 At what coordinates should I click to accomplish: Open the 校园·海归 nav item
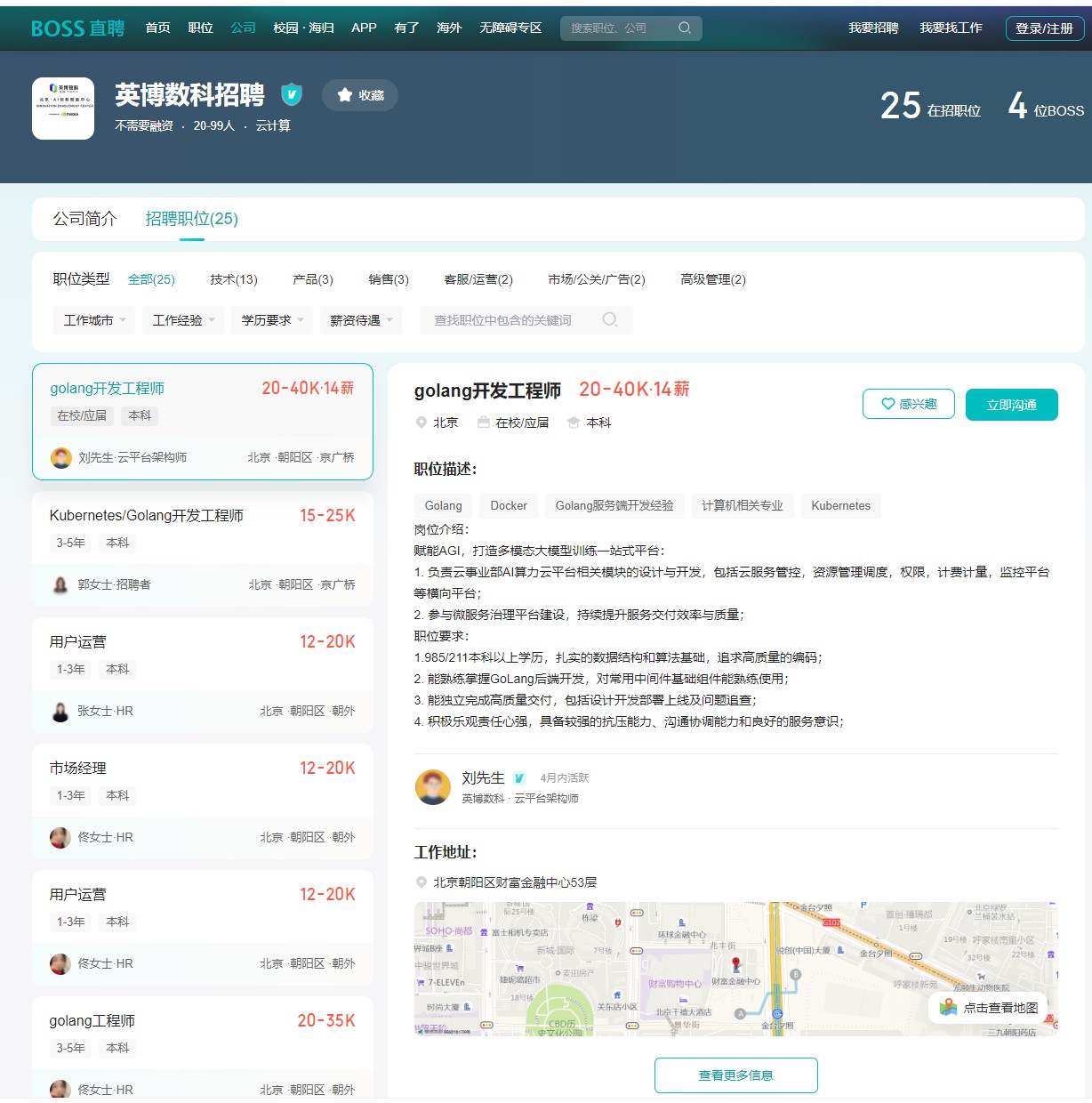coord(303,28)
